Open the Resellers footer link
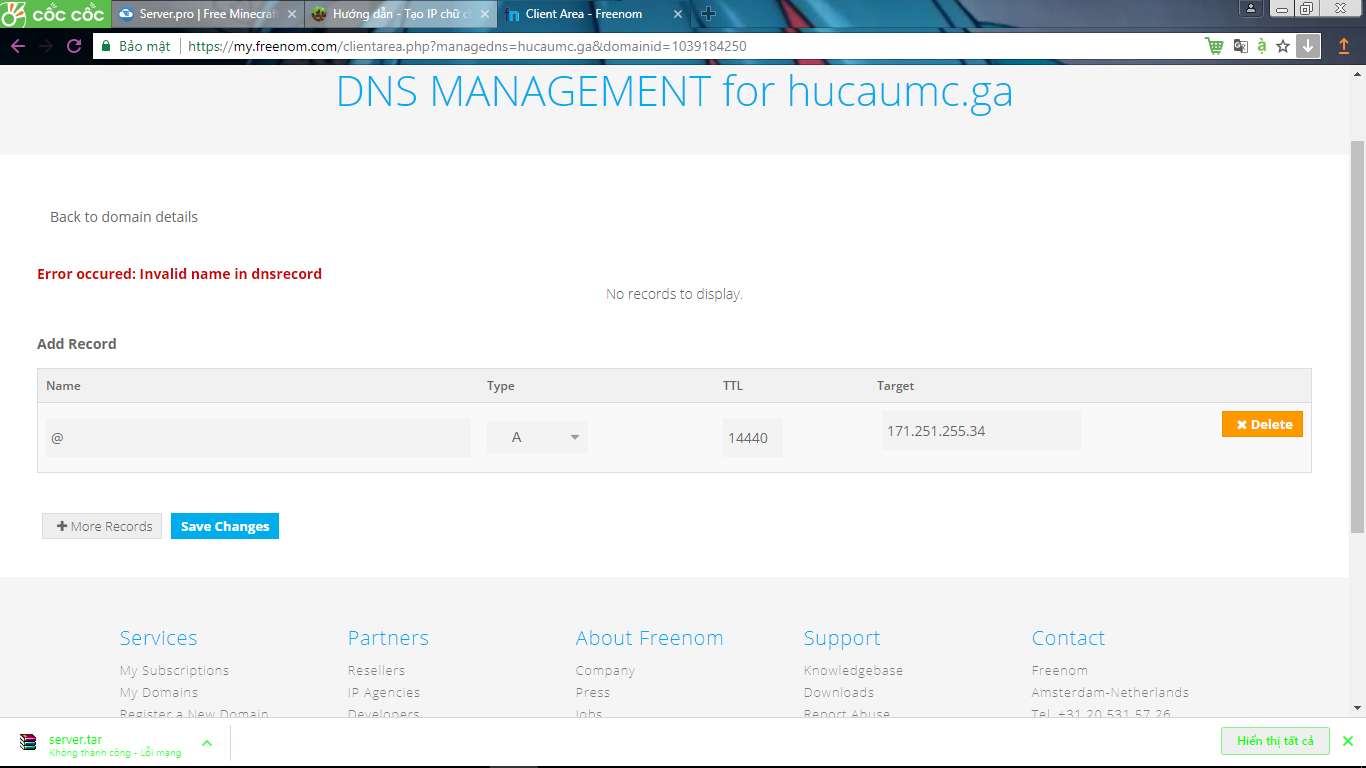 point(376,670)
